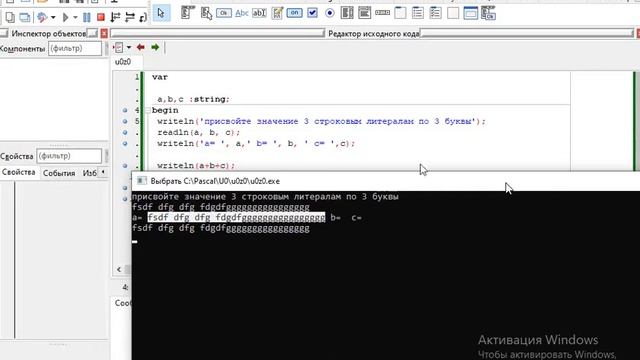
Task: Click the highlighted console text after 'a='
Action: (x=236, y=218)
